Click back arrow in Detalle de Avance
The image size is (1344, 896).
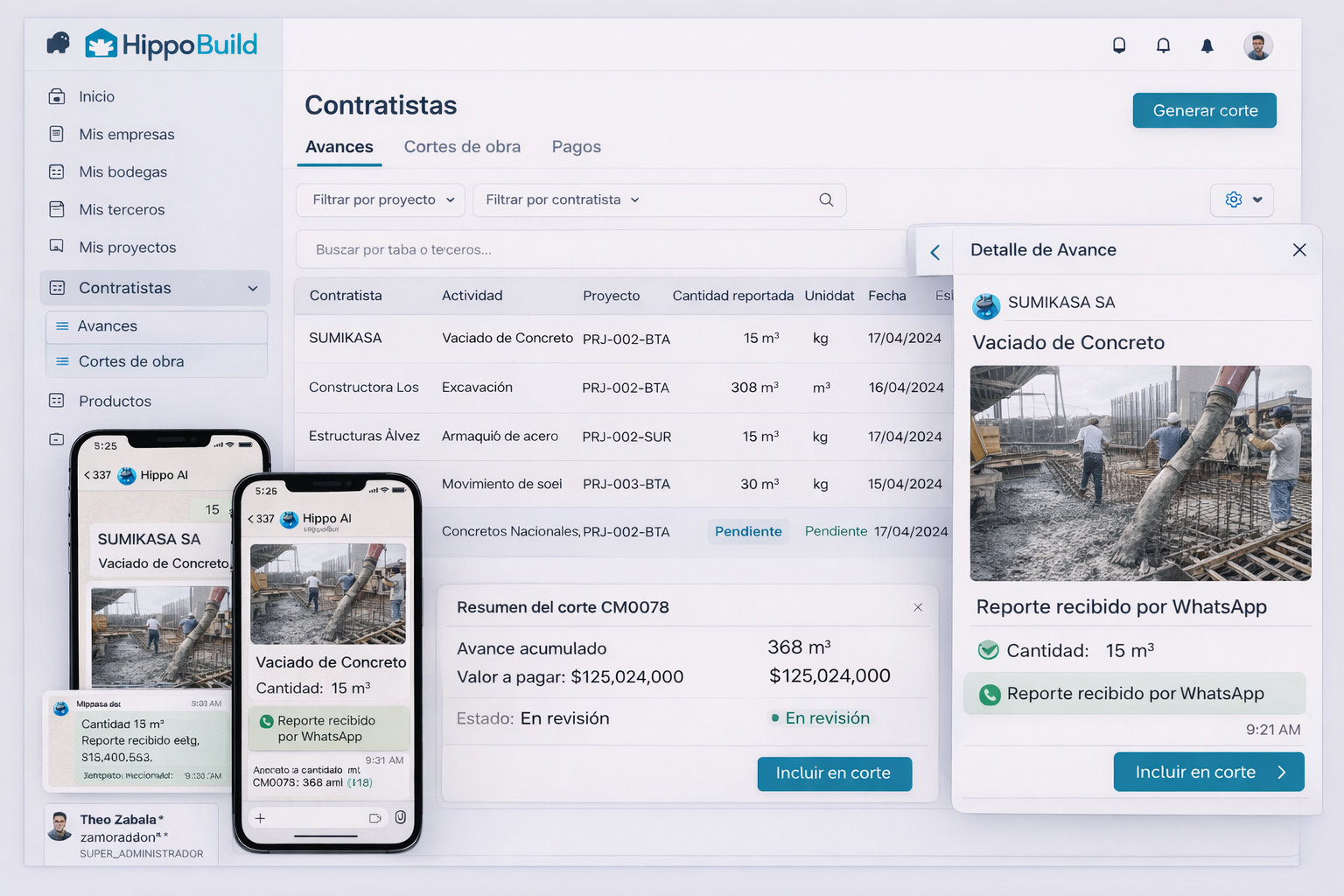934,253
